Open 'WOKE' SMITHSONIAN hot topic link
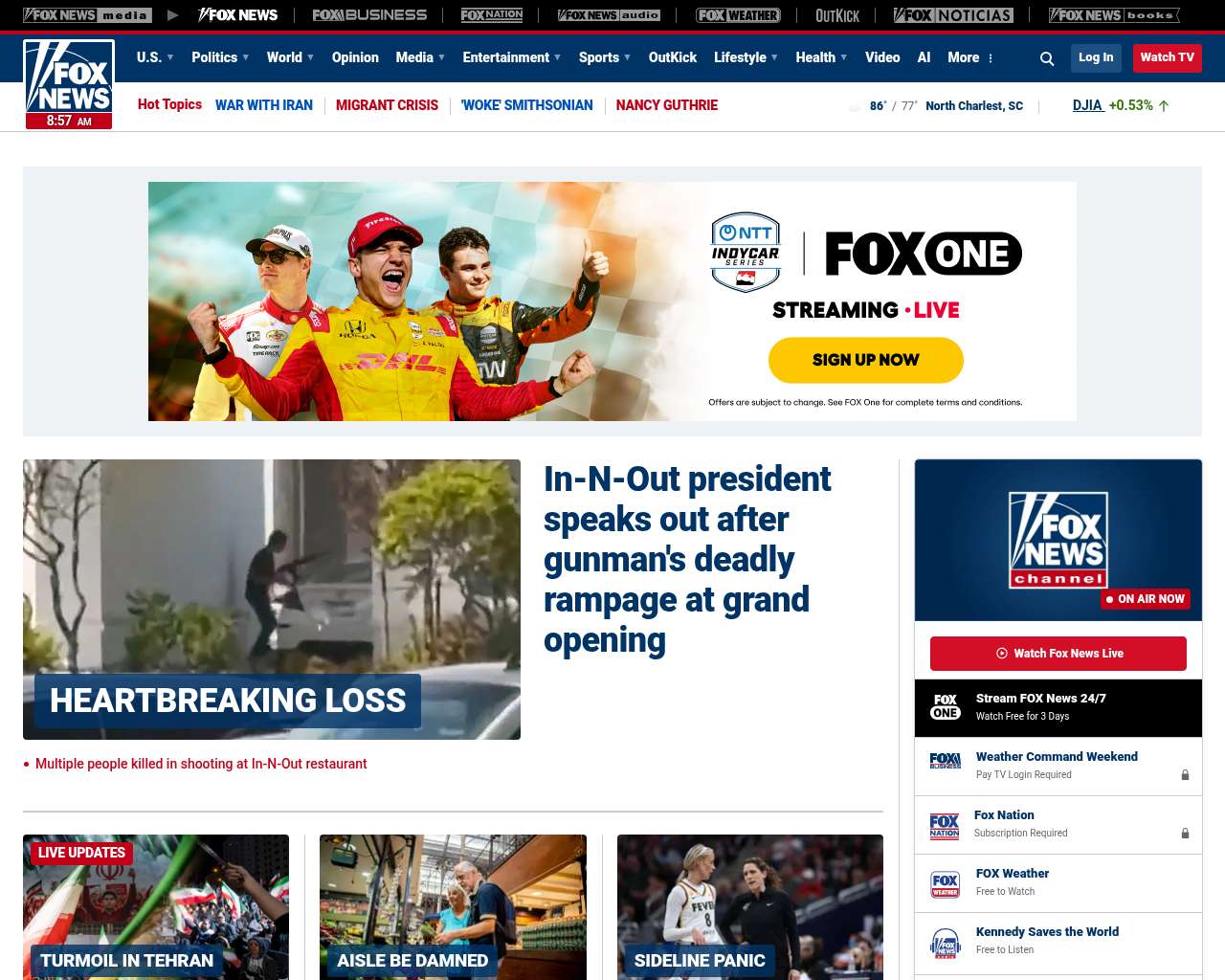Screen dimensions: 1225x980 [x=527, y=105]
